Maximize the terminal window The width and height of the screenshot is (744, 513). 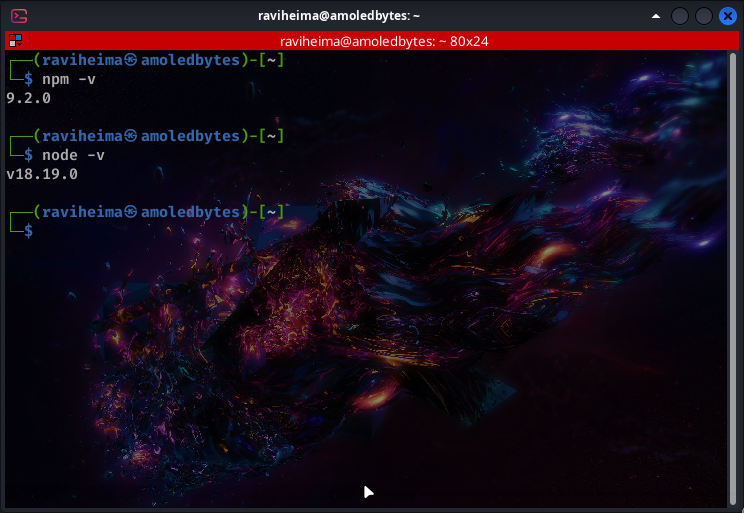click(x=704, y=16)
